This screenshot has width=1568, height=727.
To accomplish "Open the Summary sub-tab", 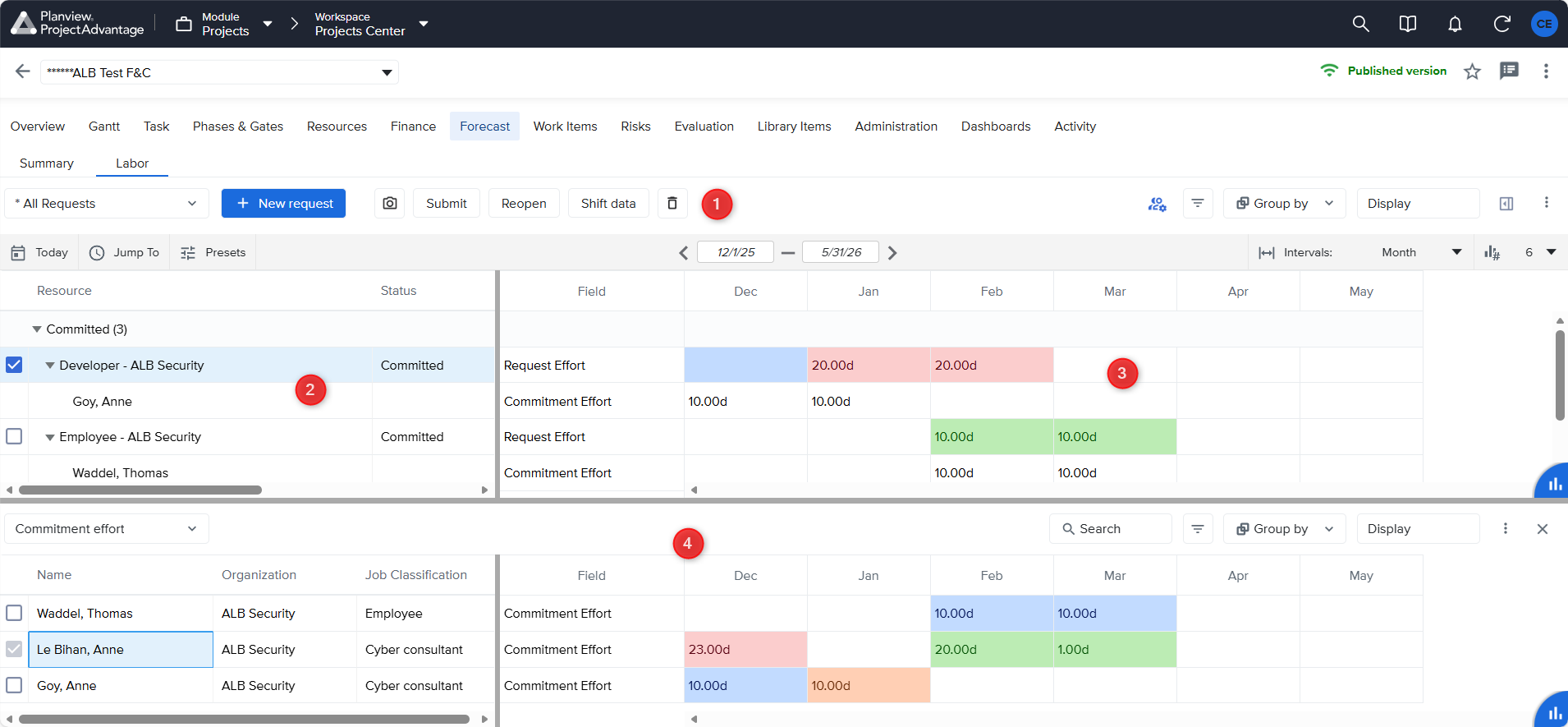I will pyautogui.click(x=47, y=163).
